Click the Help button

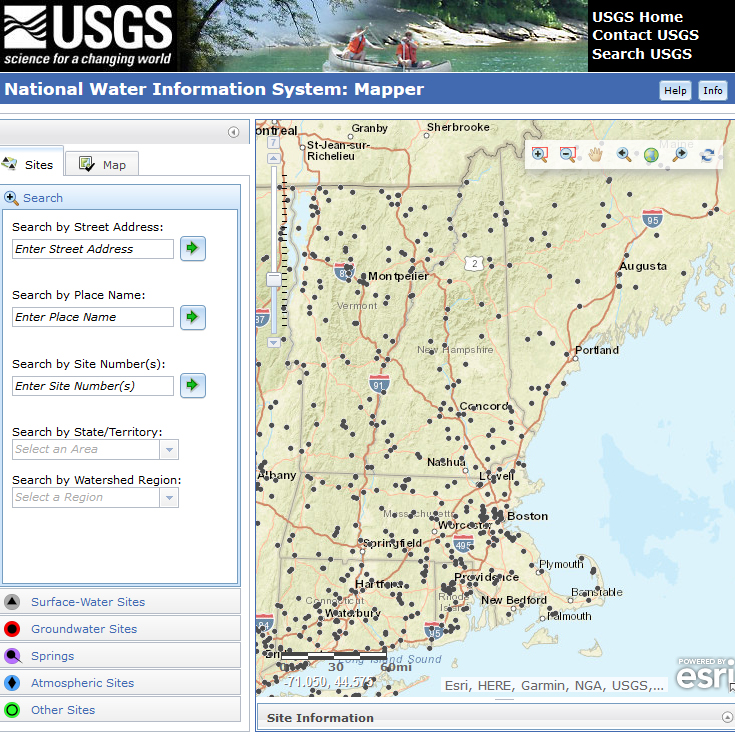pos(675,90)
